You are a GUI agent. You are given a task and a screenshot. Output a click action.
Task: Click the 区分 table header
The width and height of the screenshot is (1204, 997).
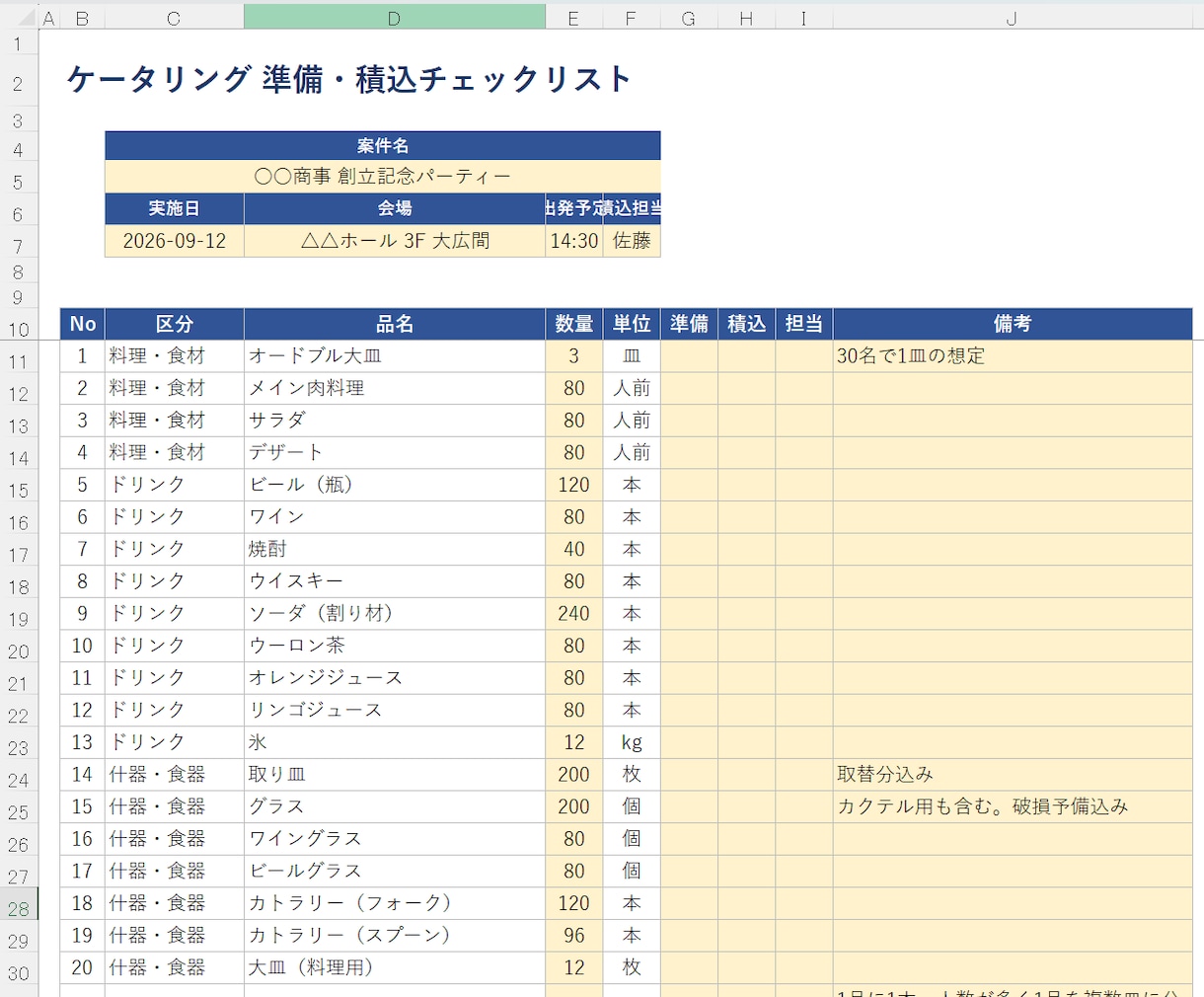tap(175, 324)
